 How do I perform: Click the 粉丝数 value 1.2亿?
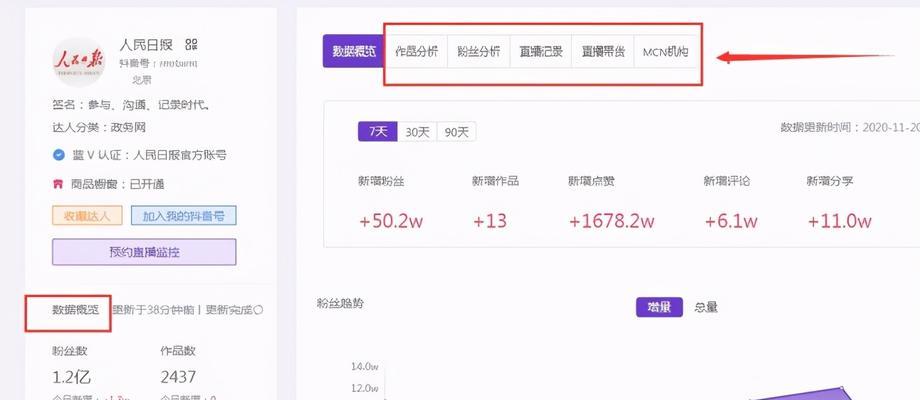click(x=72, y=377)
